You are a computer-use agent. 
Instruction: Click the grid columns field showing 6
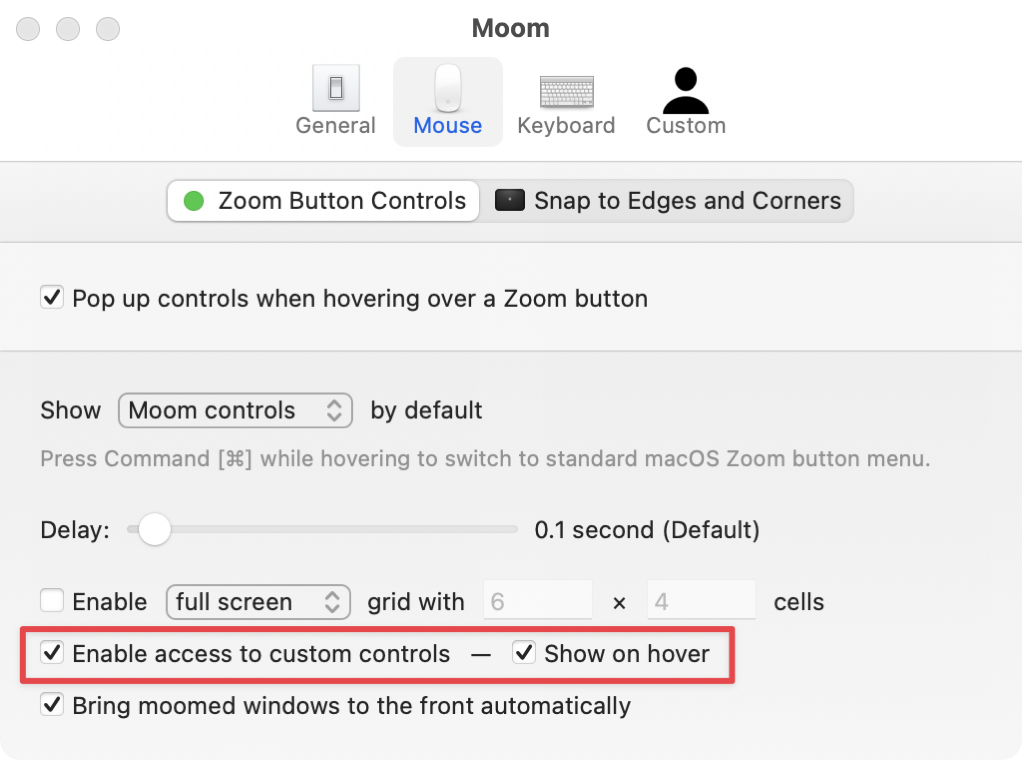(538, 602)
